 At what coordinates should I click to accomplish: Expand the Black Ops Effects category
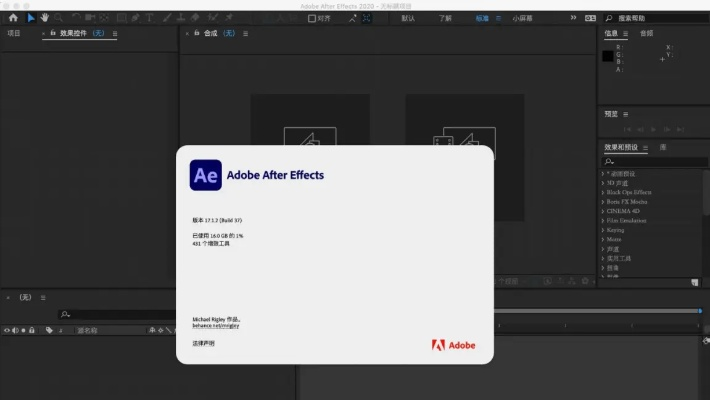click(x=629, y=192)
